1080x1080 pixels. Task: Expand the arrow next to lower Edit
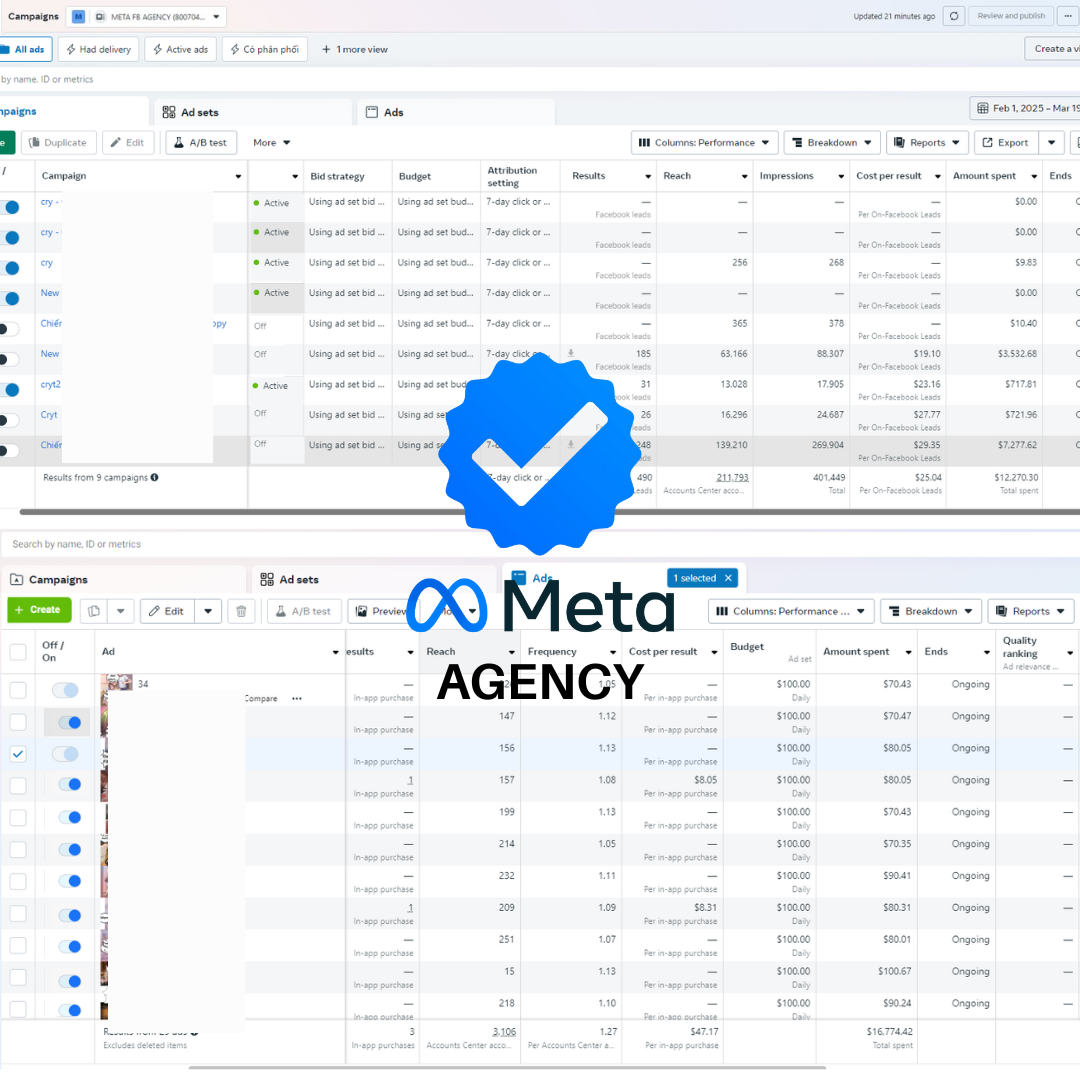point(208,611)
